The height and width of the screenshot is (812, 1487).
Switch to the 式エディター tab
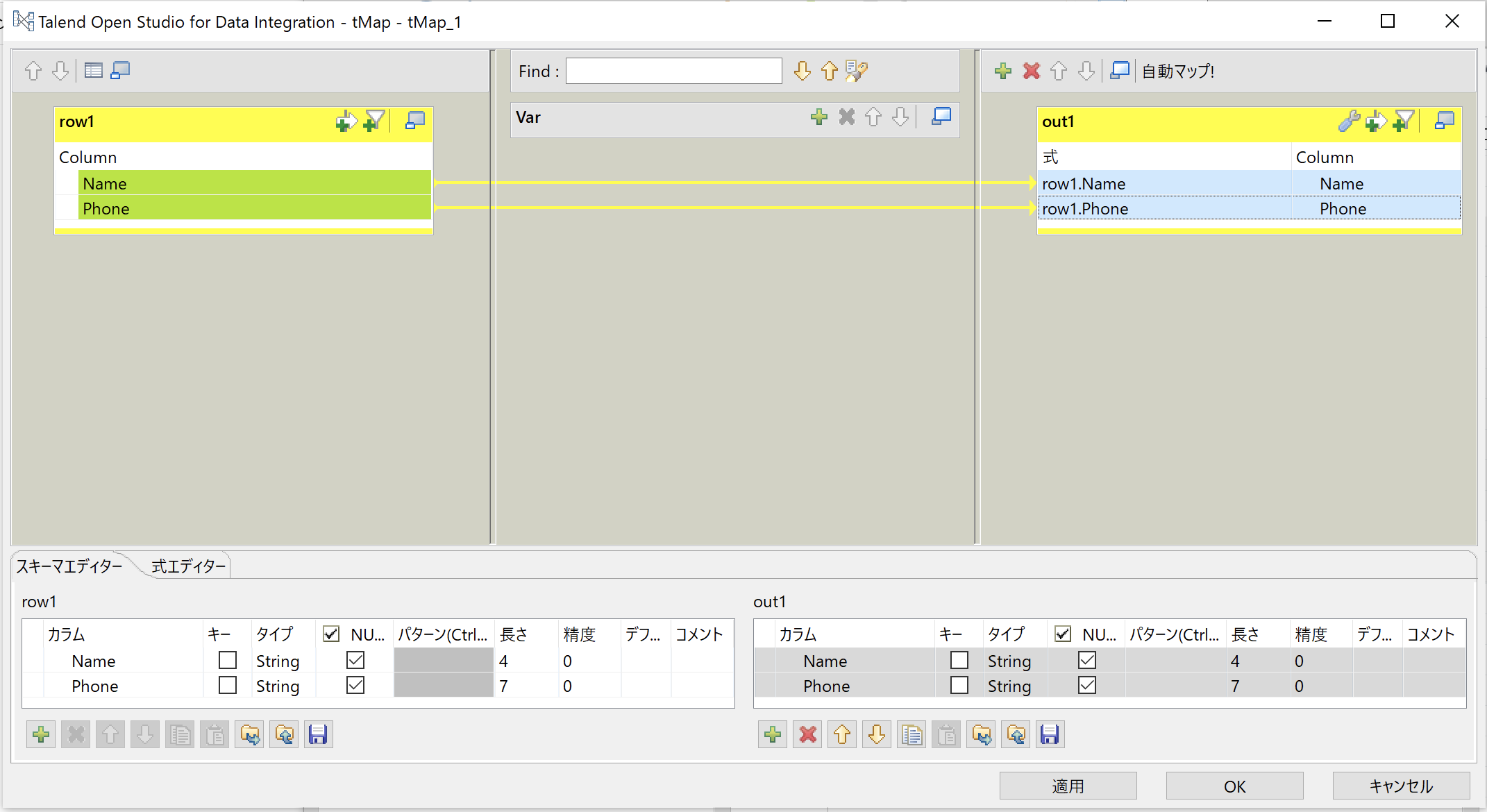[x=184, y=566]
